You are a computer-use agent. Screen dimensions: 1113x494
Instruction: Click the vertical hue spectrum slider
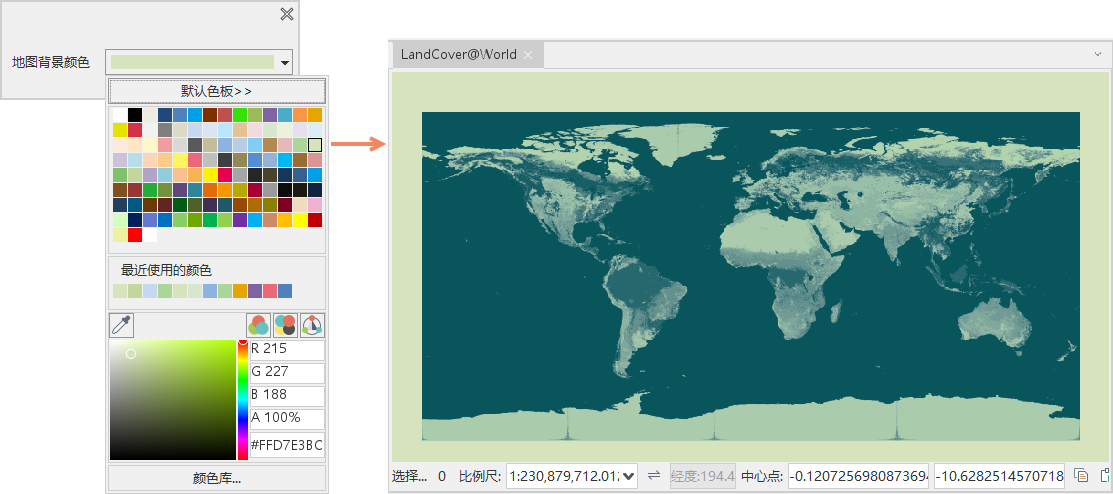[242, 400]
